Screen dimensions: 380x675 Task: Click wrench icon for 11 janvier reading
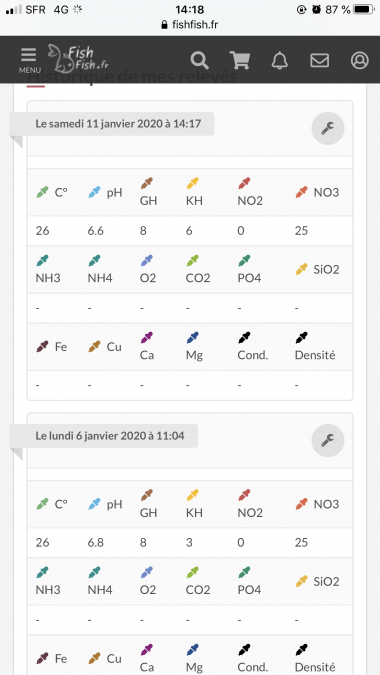coord(327,128)
